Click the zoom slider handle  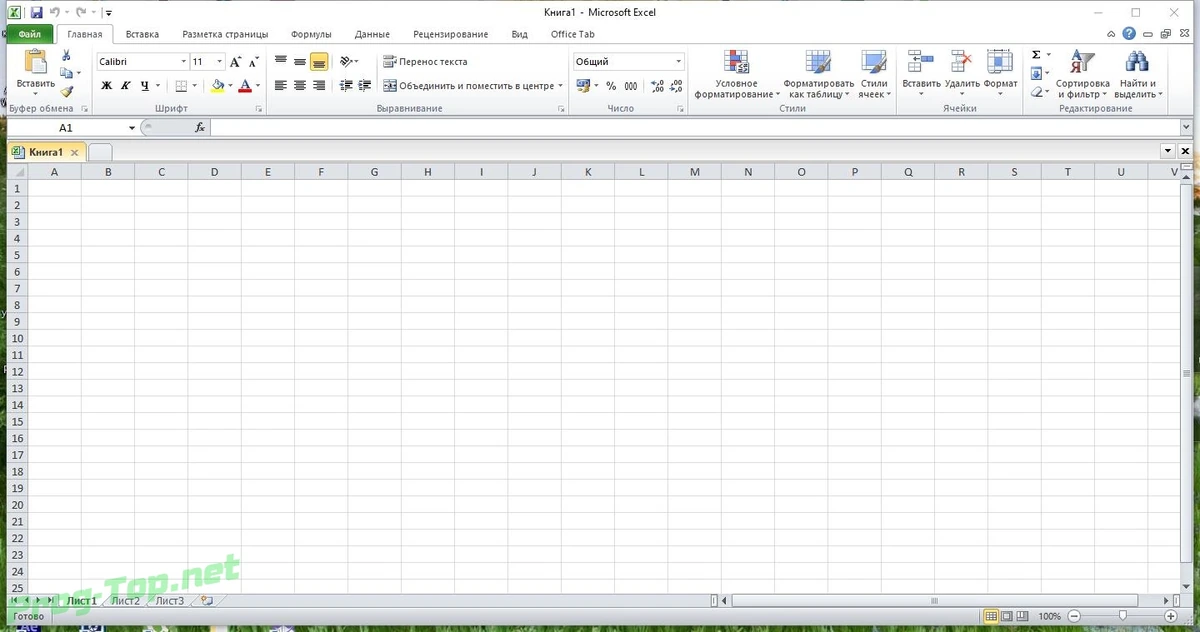coord(1124,616)
